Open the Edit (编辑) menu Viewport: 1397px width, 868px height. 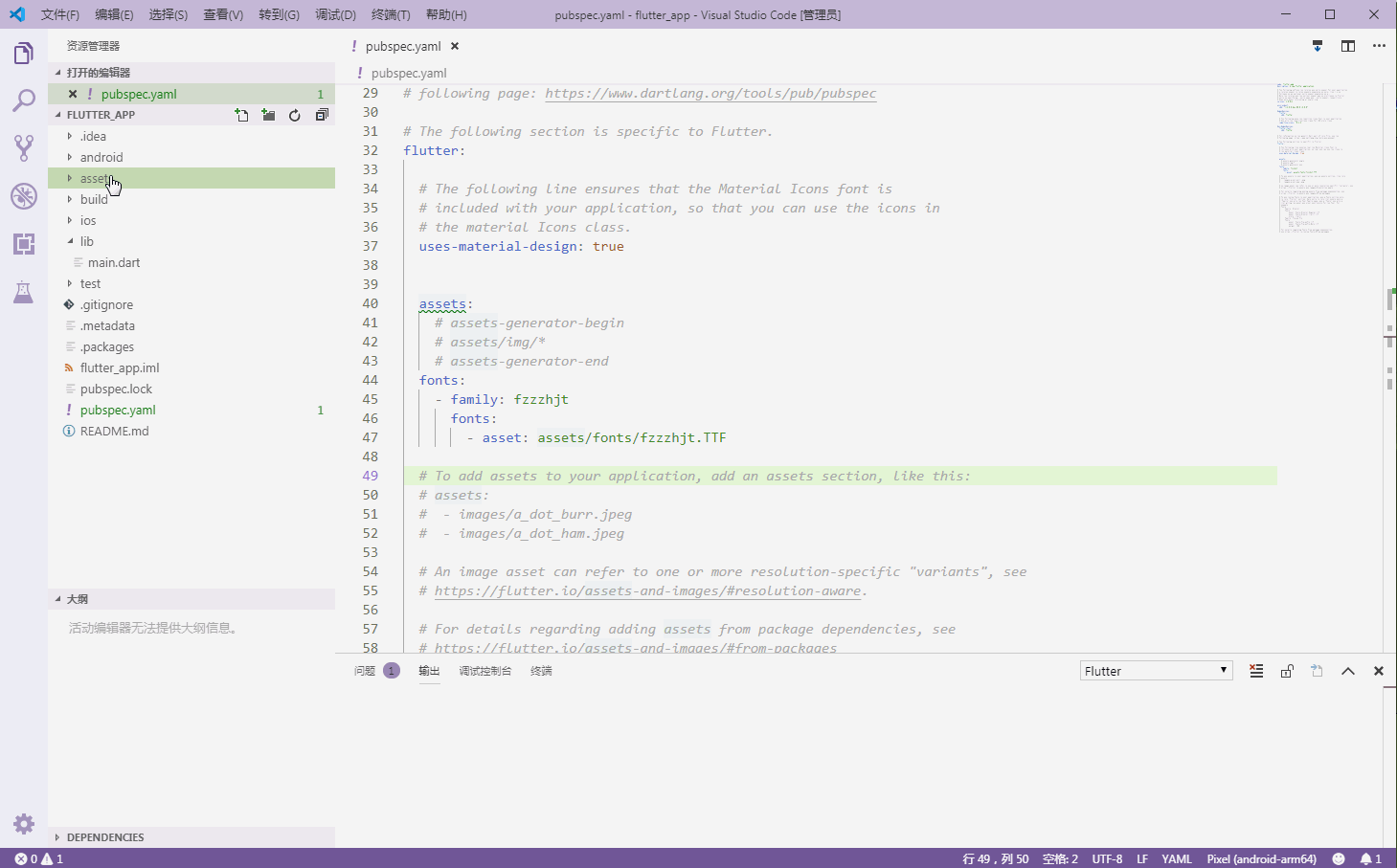point(114,14)
